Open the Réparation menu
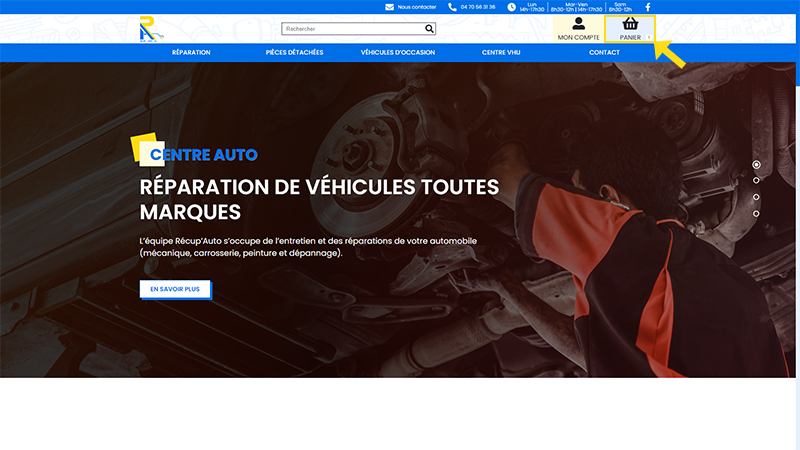The height and width of the screenshot is (450, 800). (x=191, y=53)
